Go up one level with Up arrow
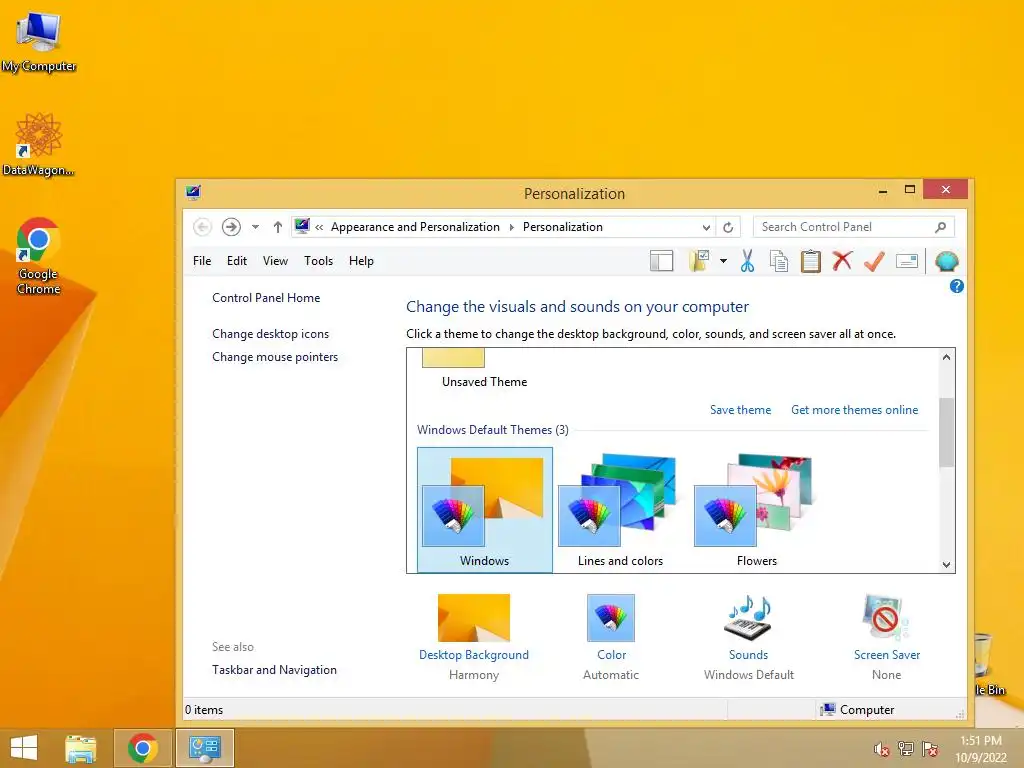 [278, 227]
